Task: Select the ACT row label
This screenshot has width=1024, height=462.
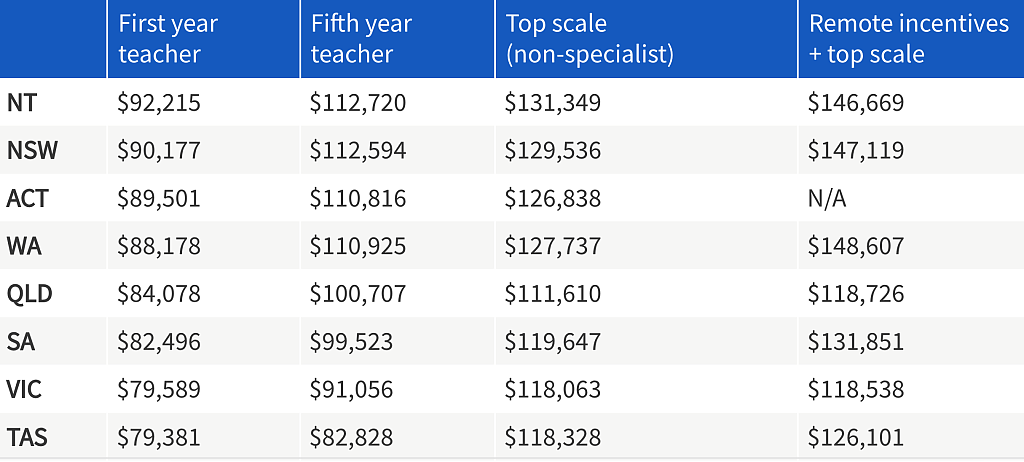Action: [27, 199]
